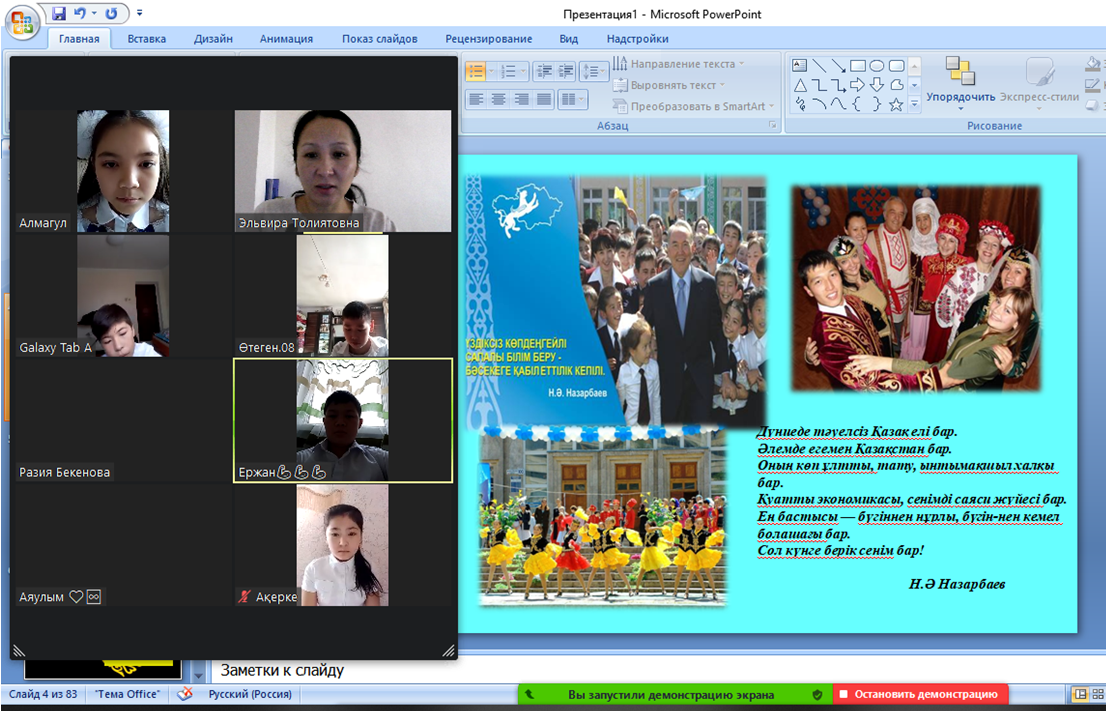Click Остановить демонстрацию button
1107x712 pixels.
920,694
